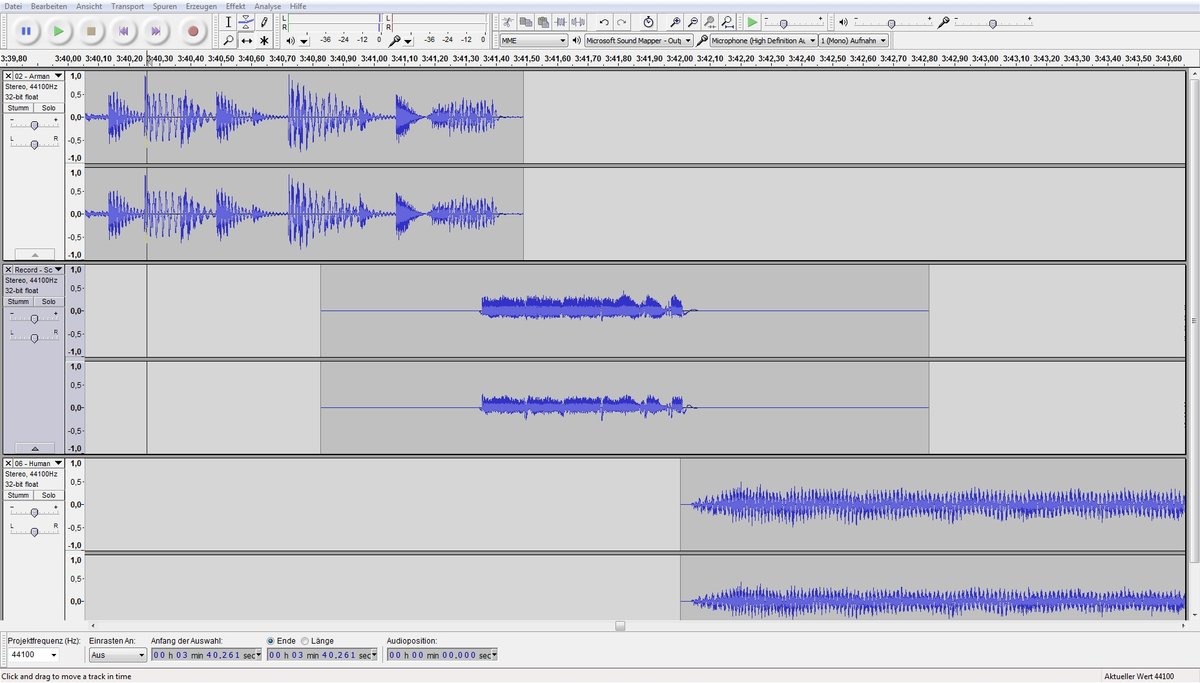1200x683 pixels.
Task: Enable Solo on the 'Record - Sc' track
Action: (48, 301)
